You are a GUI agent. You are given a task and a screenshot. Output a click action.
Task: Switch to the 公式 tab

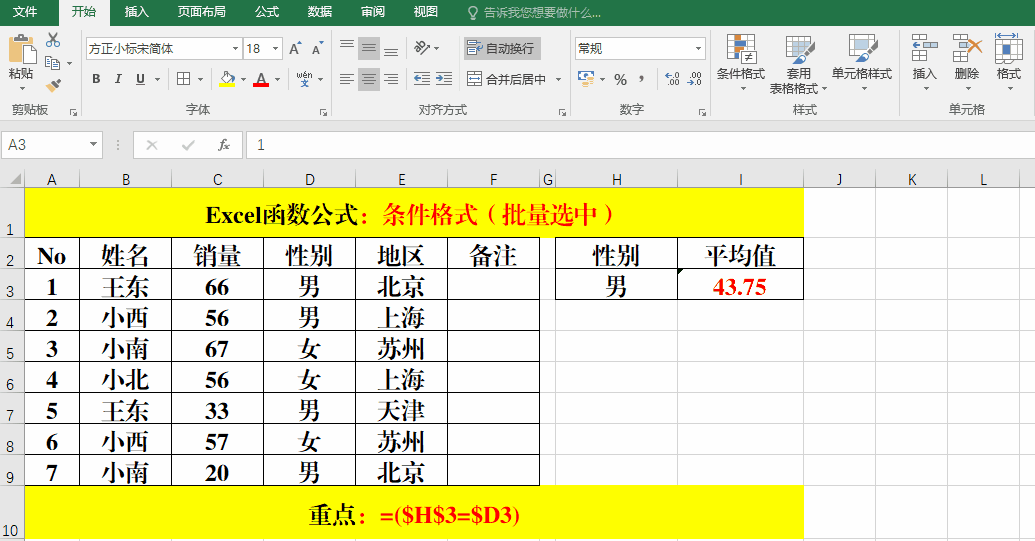pyautogui.click(x=267, y=12)
